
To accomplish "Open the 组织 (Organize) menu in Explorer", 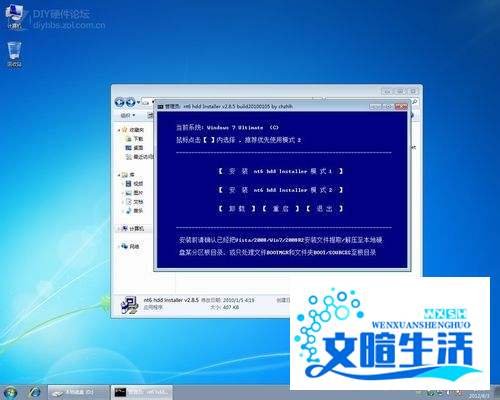I will [x=128, y=115].
